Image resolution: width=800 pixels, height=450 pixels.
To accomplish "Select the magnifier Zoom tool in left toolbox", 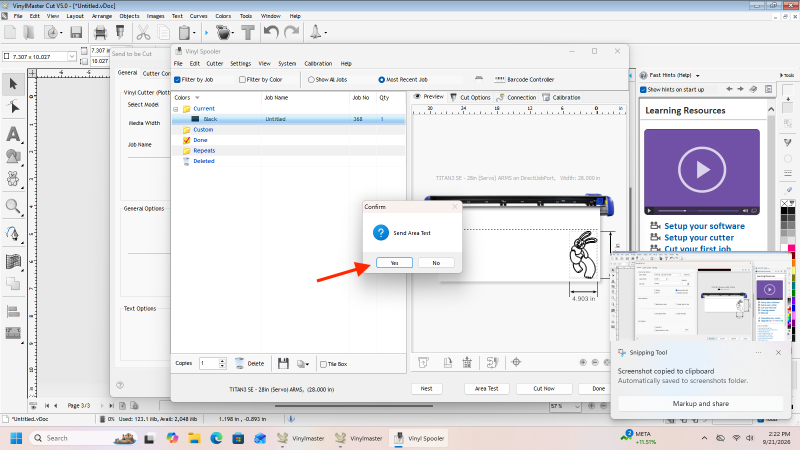I will point(13,207).
